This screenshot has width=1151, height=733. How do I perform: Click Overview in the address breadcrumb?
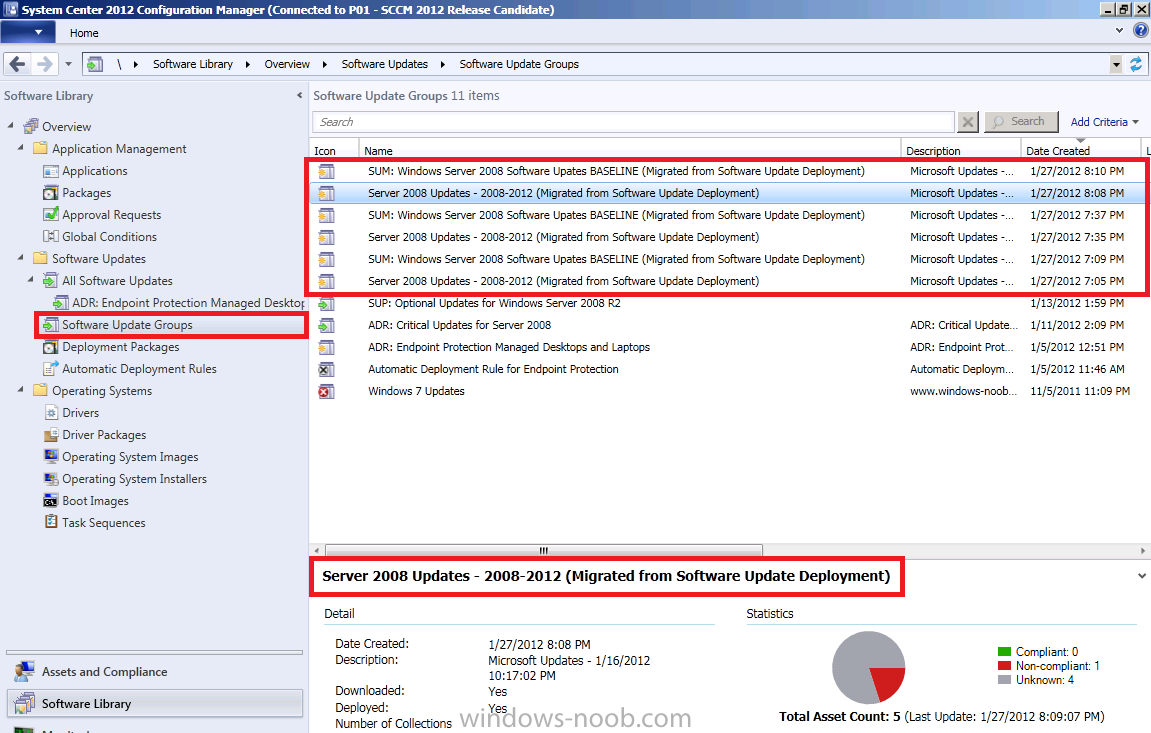(287, 65)
